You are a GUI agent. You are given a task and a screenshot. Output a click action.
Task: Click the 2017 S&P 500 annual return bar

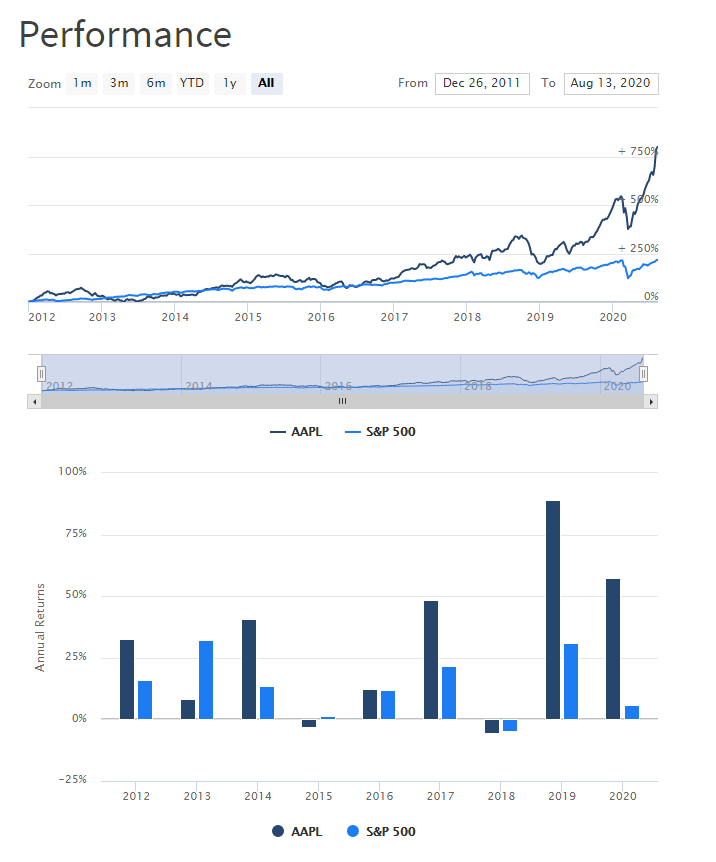(449, 693)
